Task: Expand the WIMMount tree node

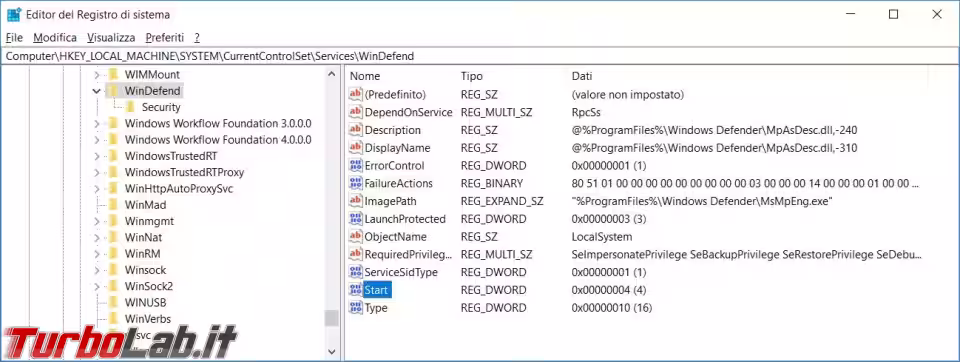Action: (x=96, y=75)
